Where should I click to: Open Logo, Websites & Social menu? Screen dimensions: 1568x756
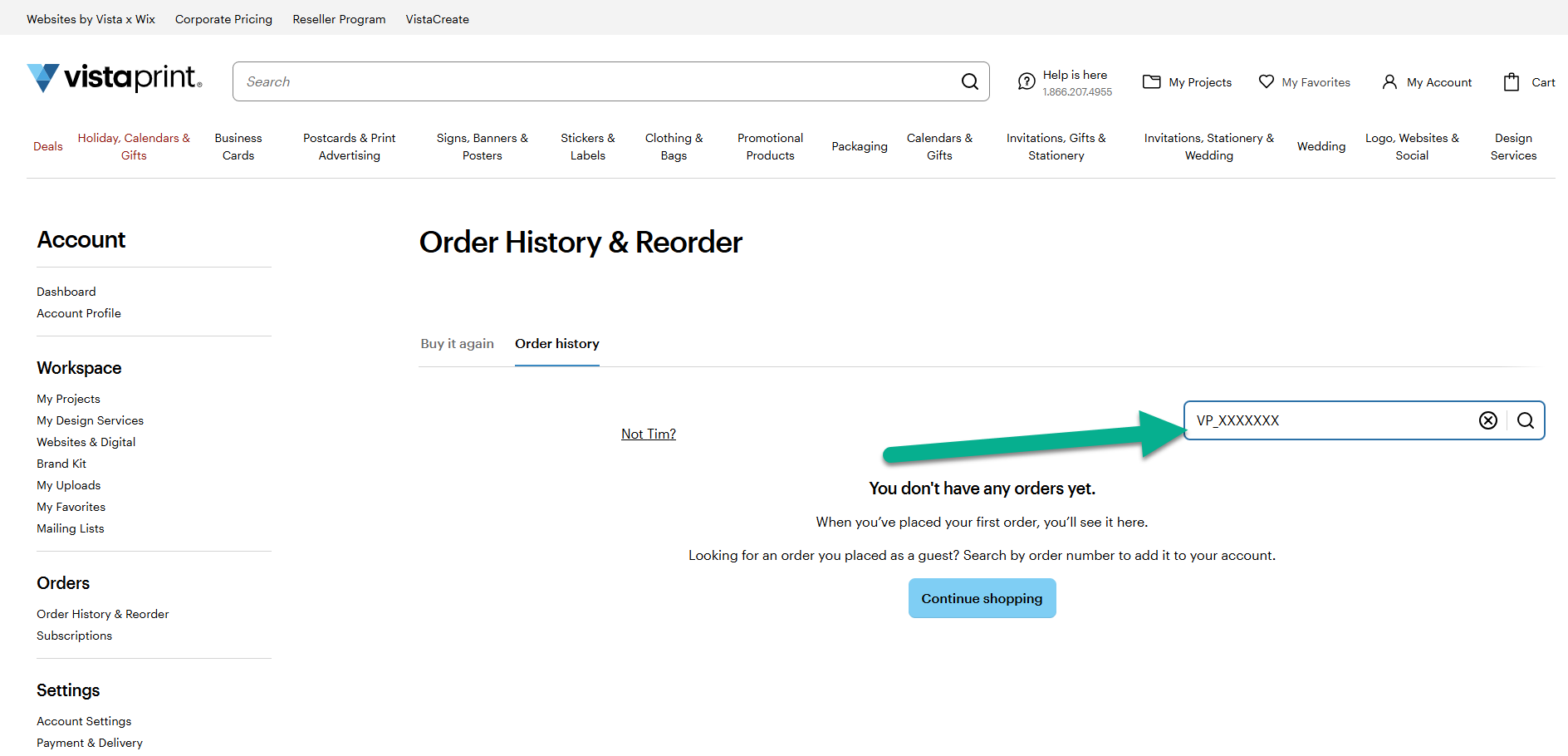click(x=1412, y=146)
